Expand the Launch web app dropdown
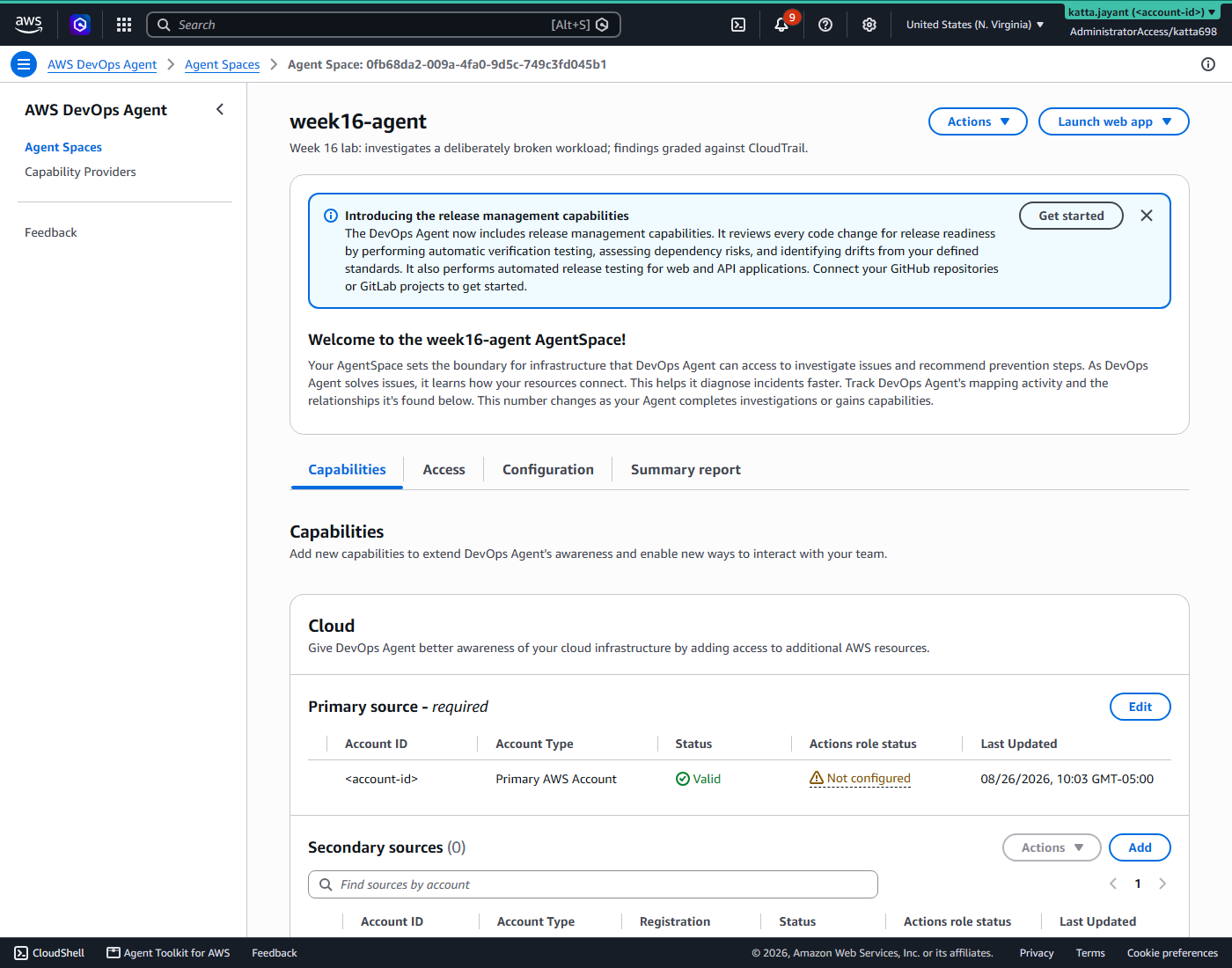Viewport: 1232px width, 968px height. 1113,121
